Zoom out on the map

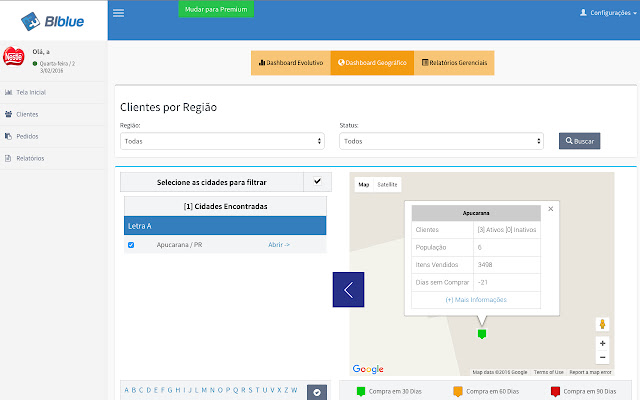pyautogui.click(x=602, y=357)
